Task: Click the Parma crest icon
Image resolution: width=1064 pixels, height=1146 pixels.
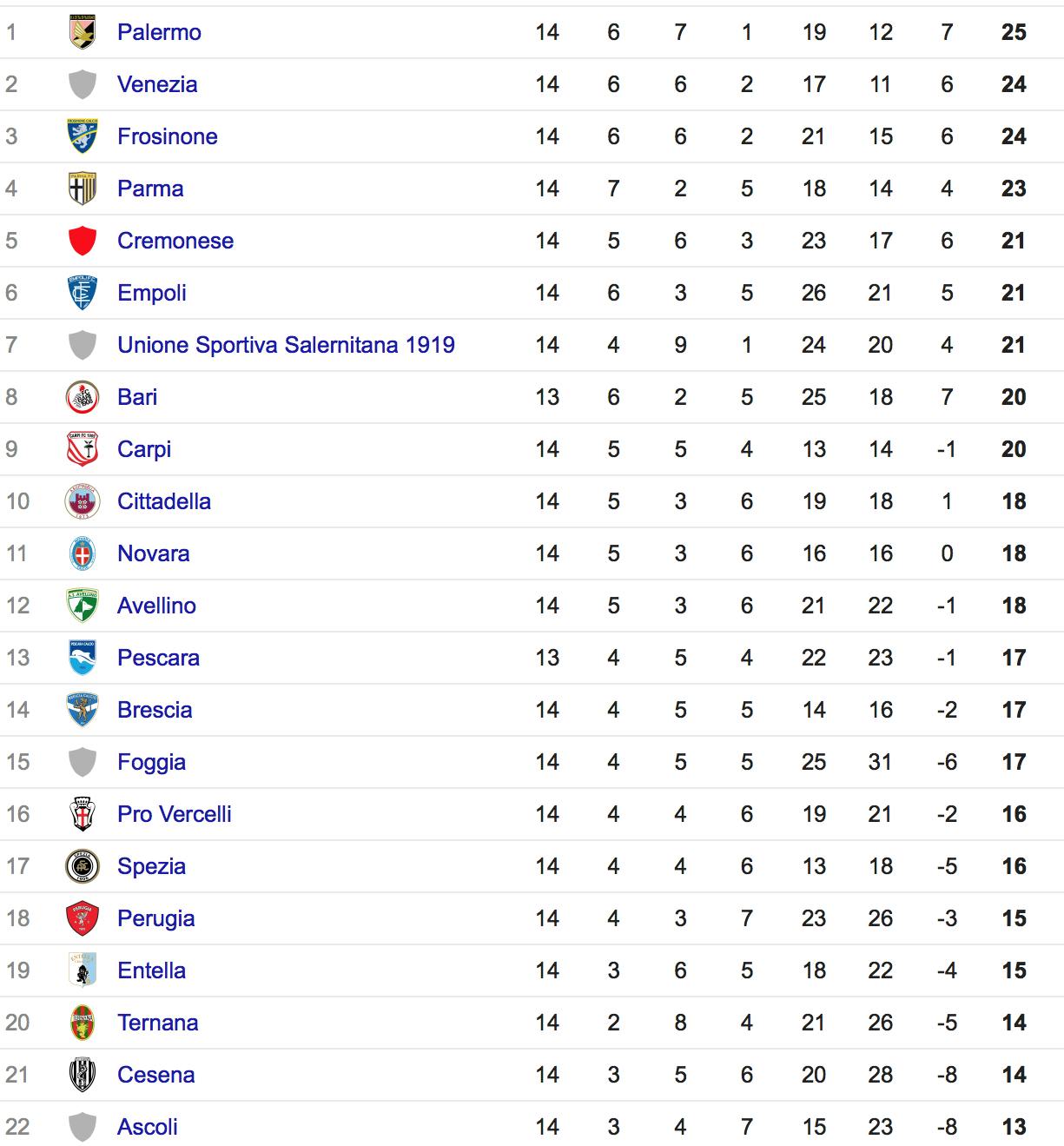Action: pyautogui.click(x=83, y=189)
